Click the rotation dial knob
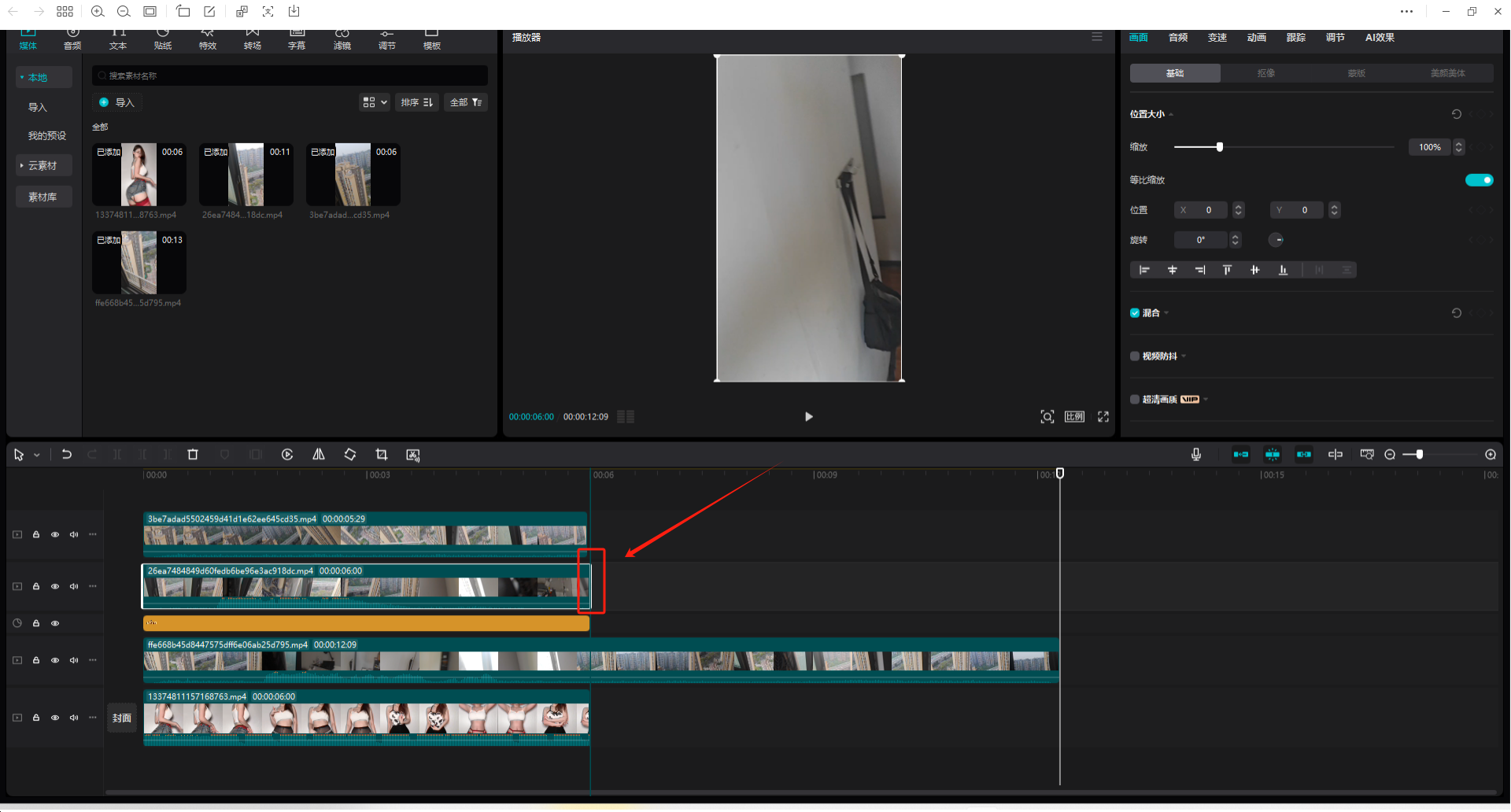Image resolution: width=1511 pixels, height=812 pixels. (x=1276, y=240)
